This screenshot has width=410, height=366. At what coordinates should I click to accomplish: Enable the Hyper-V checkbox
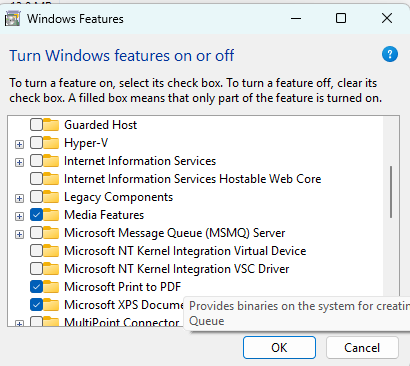tap(36, 143)
